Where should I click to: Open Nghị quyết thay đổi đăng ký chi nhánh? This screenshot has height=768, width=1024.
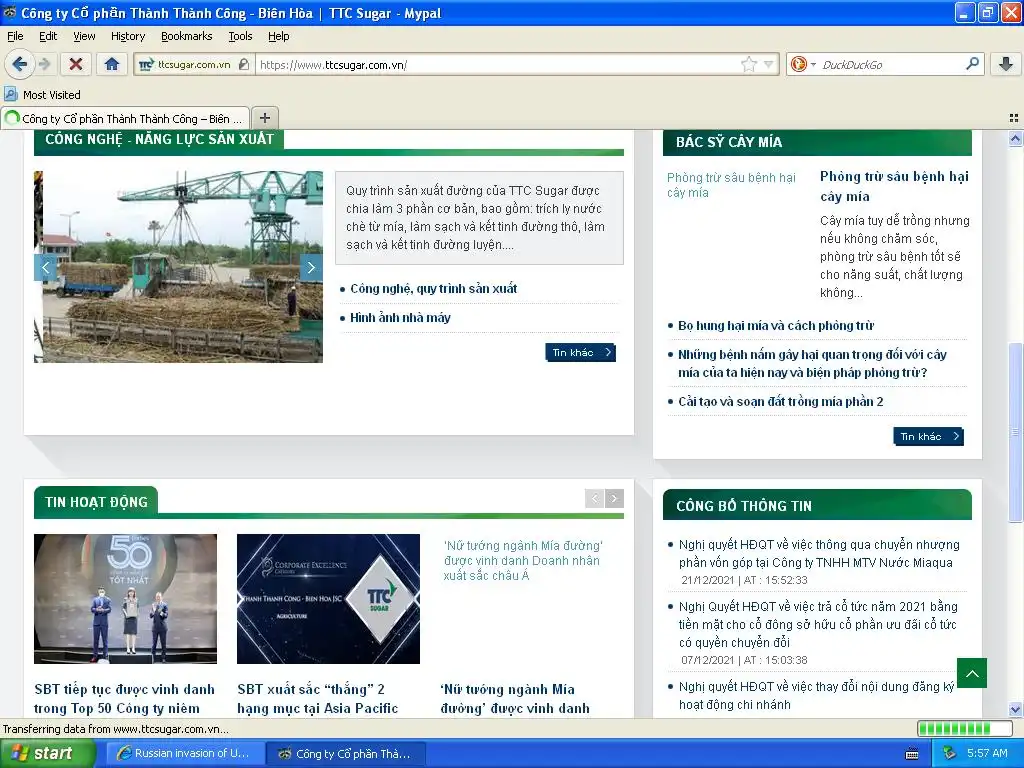816,696
